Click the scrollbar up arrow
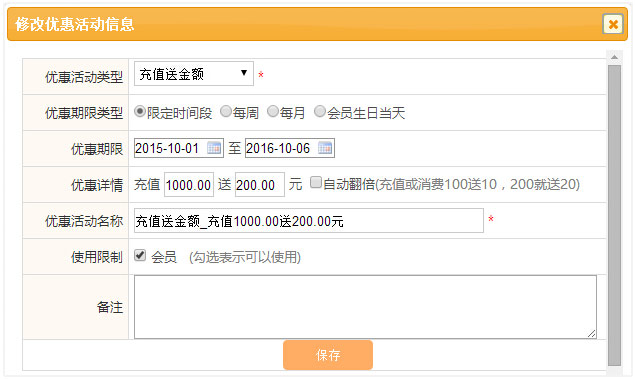The image size is (637, 380). [614, 57]
